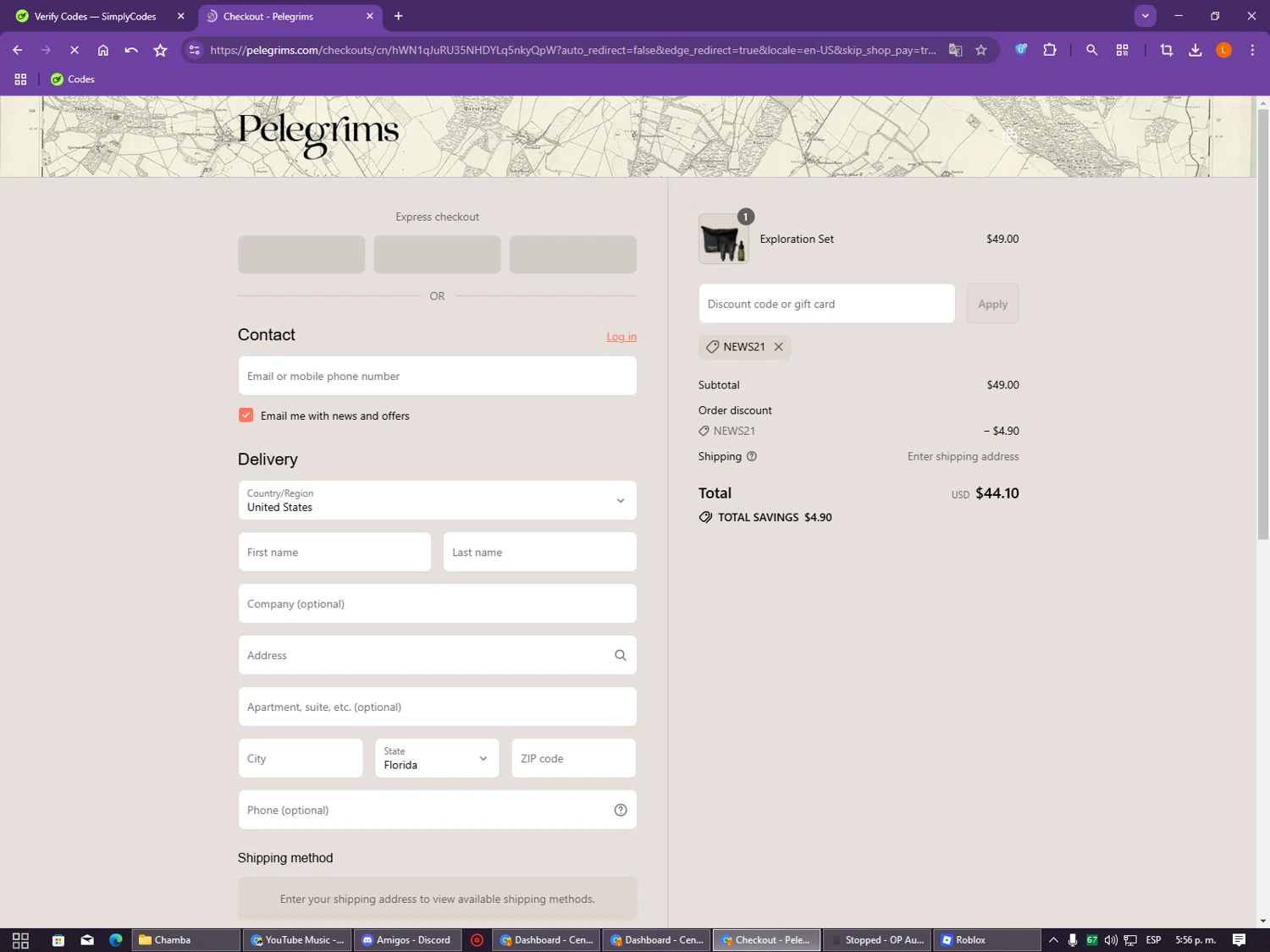Click the star icon beside the home button
1270x952 pixels.
[160, 50]
